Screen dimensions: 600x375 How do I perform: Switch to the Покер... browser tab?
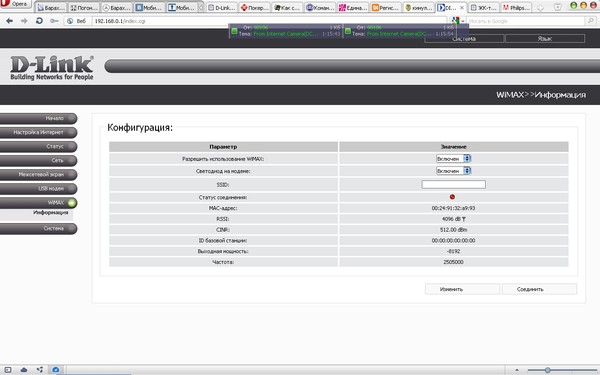tap(254, 7)
